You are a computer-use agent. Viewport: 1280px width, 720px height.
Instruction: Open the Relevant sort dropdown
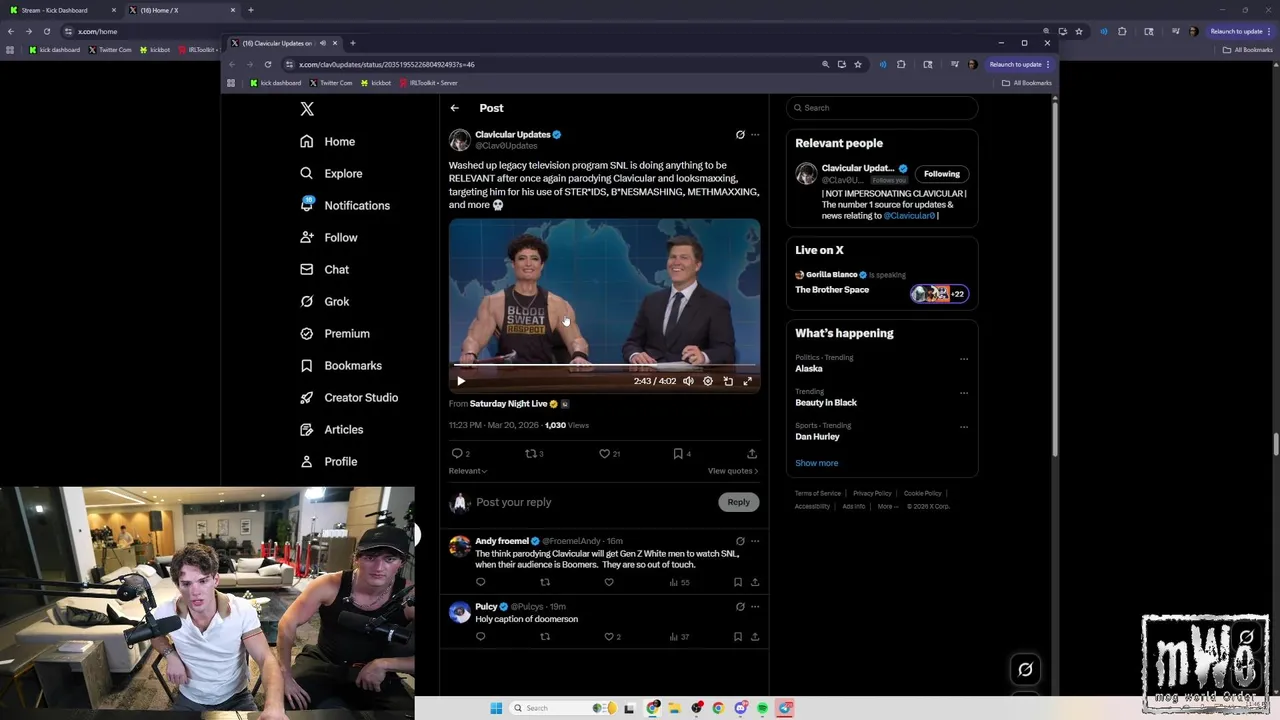468,471
